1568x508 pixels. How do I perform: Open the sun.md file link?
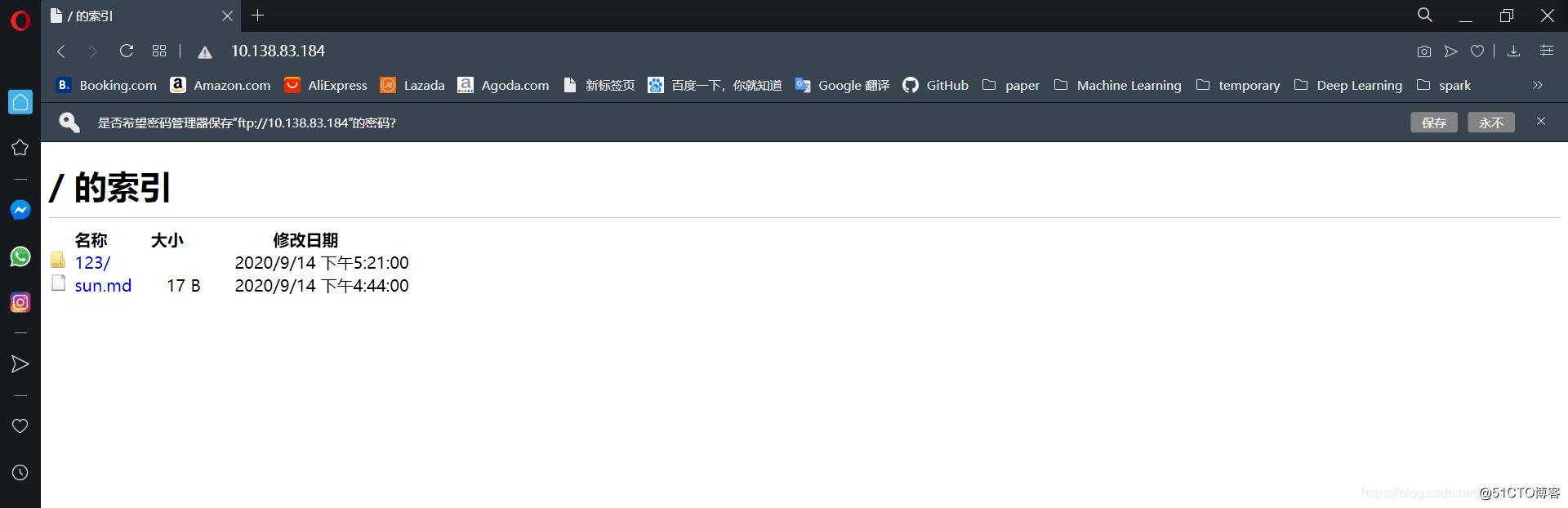(x=103, y=286)
